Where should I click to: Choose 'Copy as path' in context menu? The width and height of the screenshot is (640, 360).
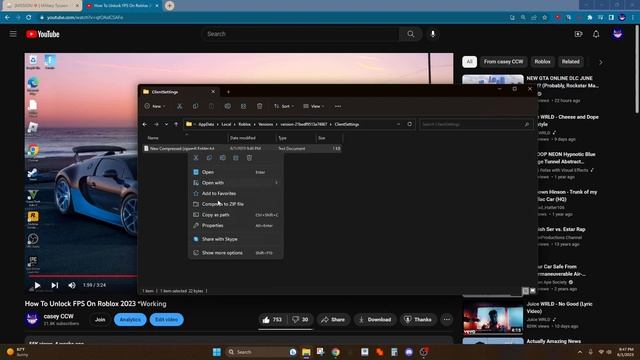236,215
